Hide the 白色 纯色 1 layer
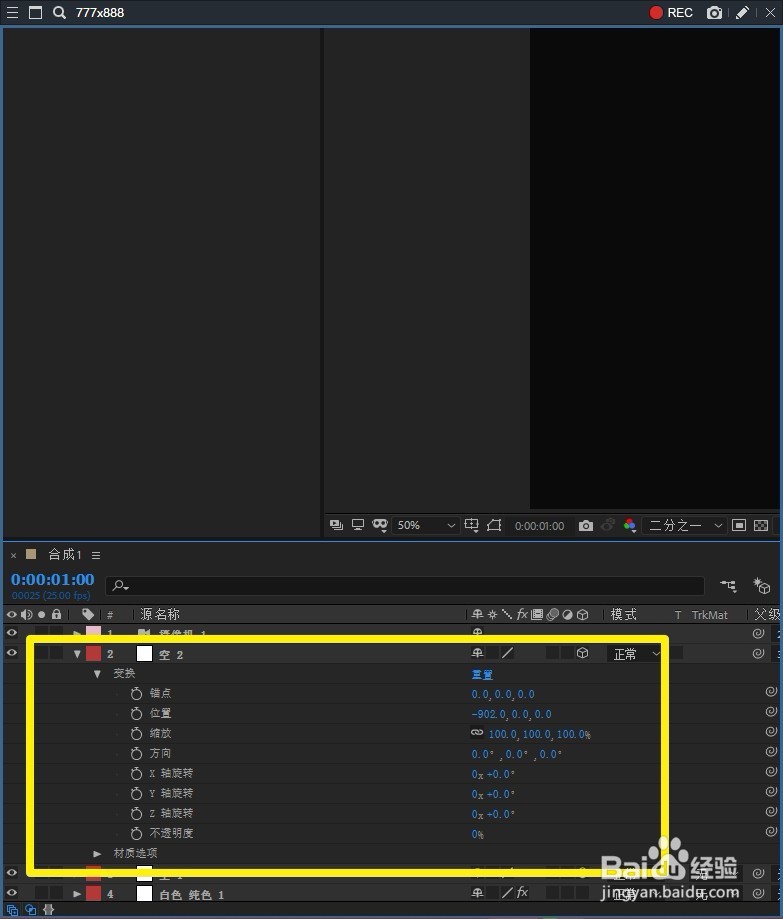783x919 pixels. pyautogui.click(x=12, y=893)
